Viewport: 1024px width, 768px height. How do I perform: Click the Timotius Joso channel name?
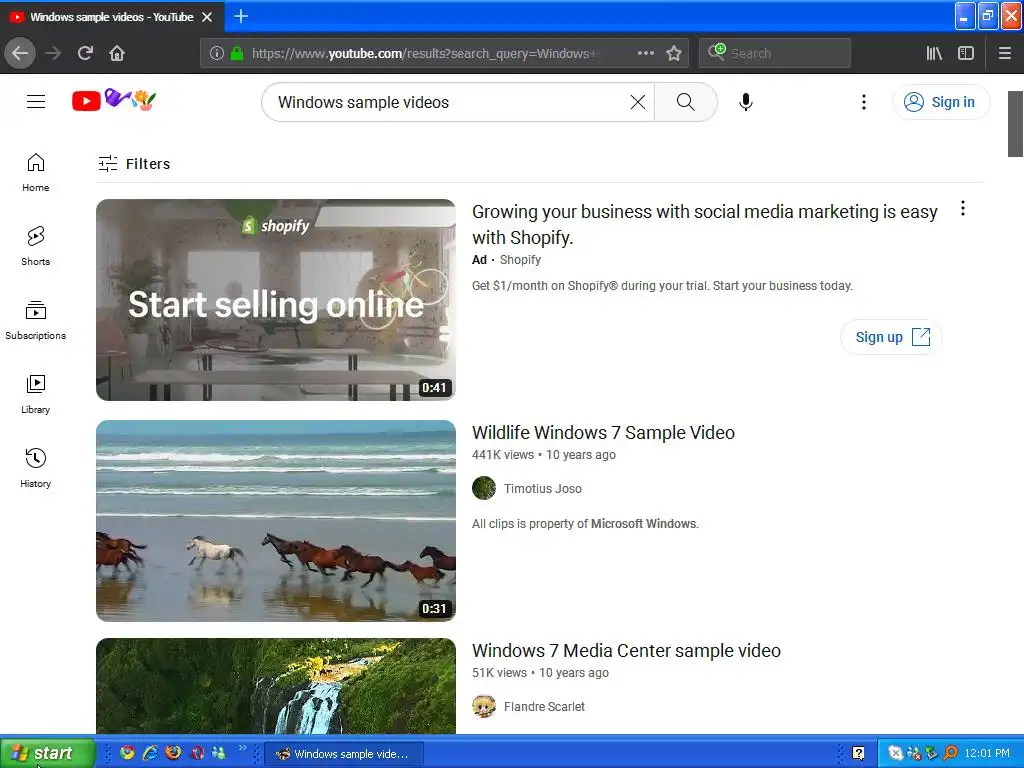coord(542,488)
